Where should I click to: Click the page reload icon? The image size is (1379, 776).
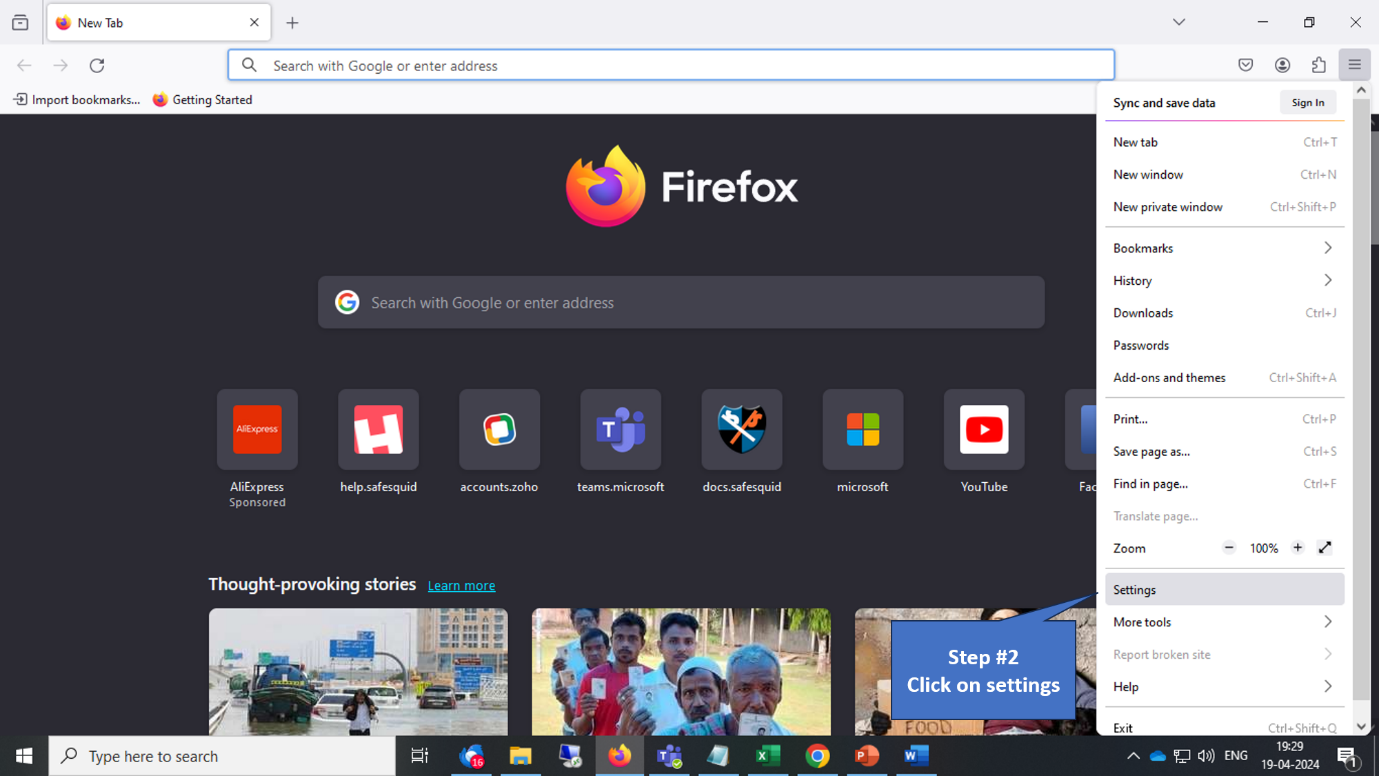coord(97,65)
